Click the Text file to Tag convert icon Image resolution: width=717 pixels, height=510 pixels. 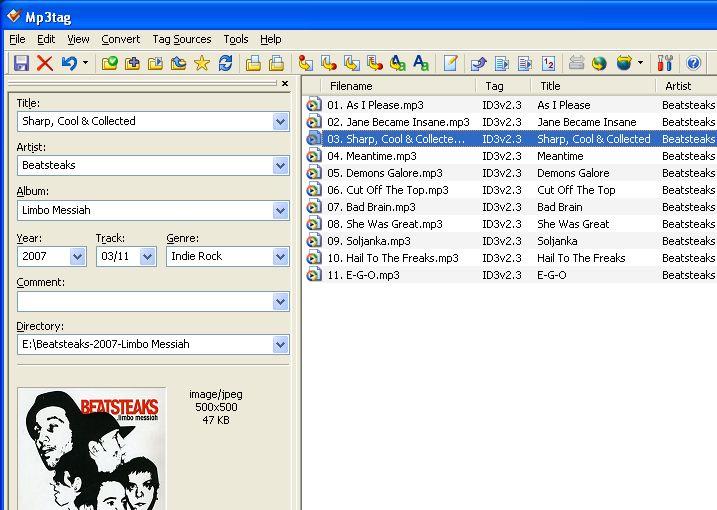click(374, 63)
